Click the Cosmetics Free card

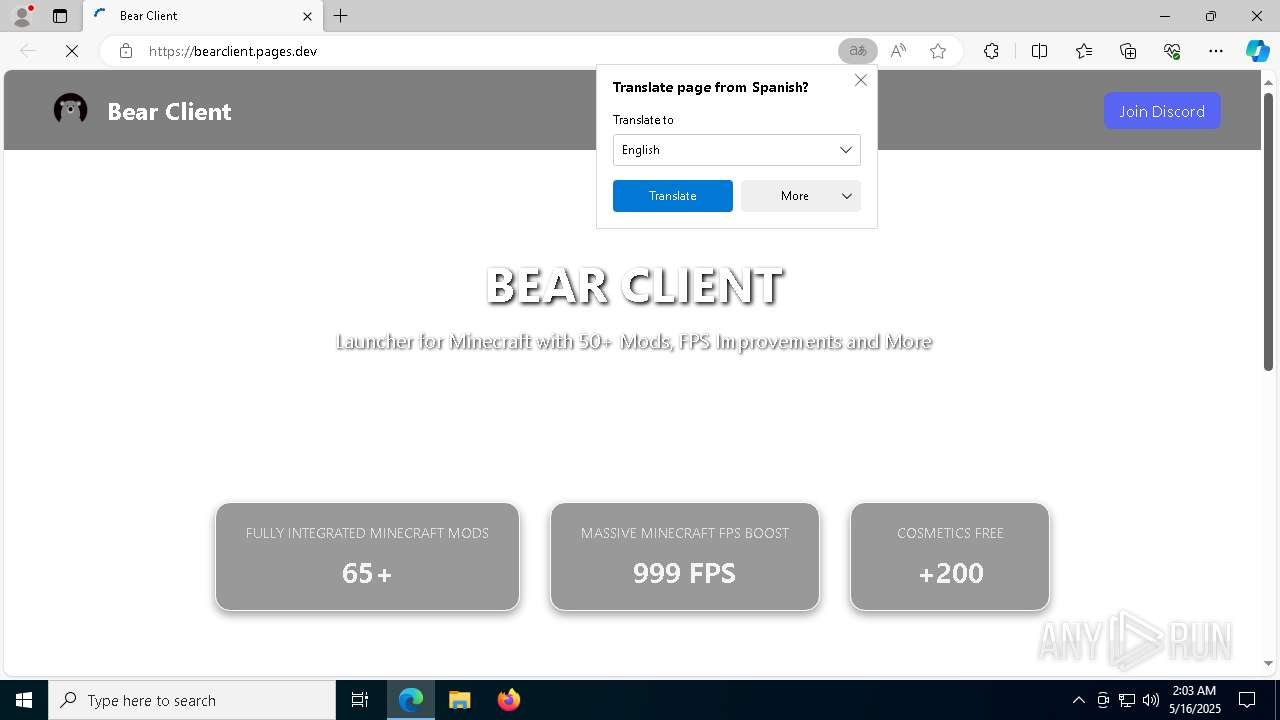(950, 556)
